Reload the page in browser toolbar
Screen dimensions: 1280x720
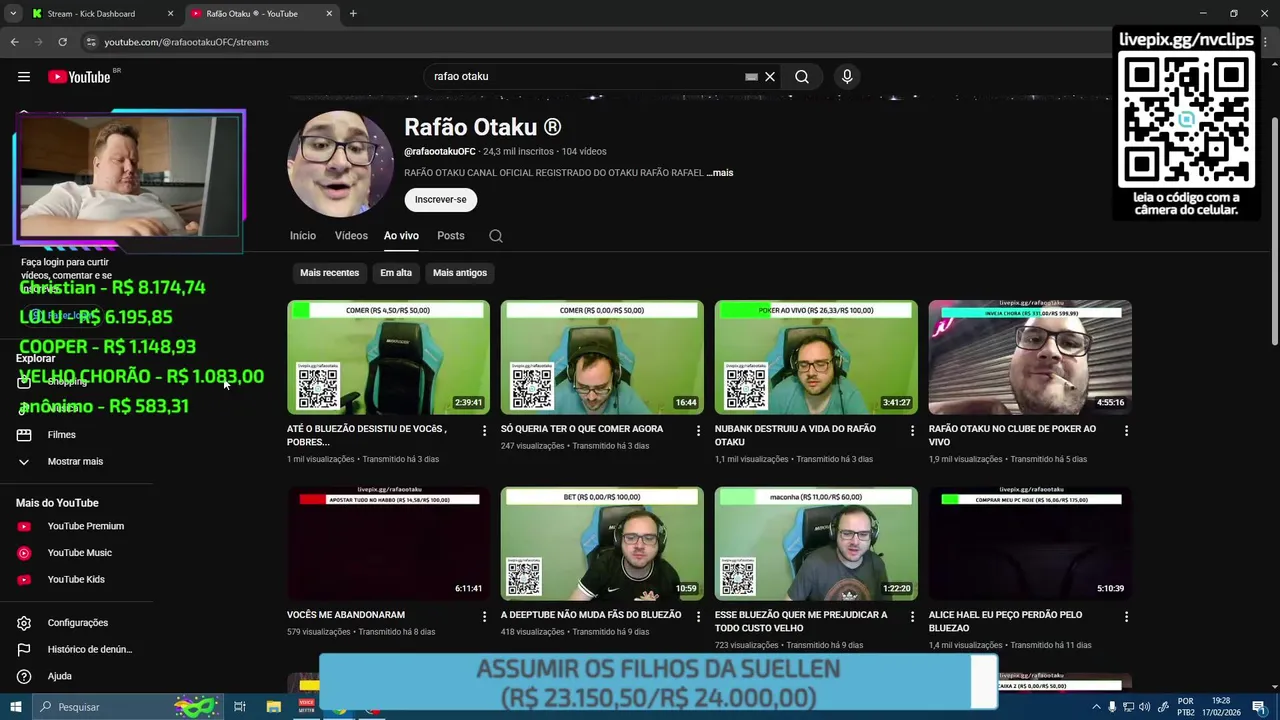coord(62,42)
